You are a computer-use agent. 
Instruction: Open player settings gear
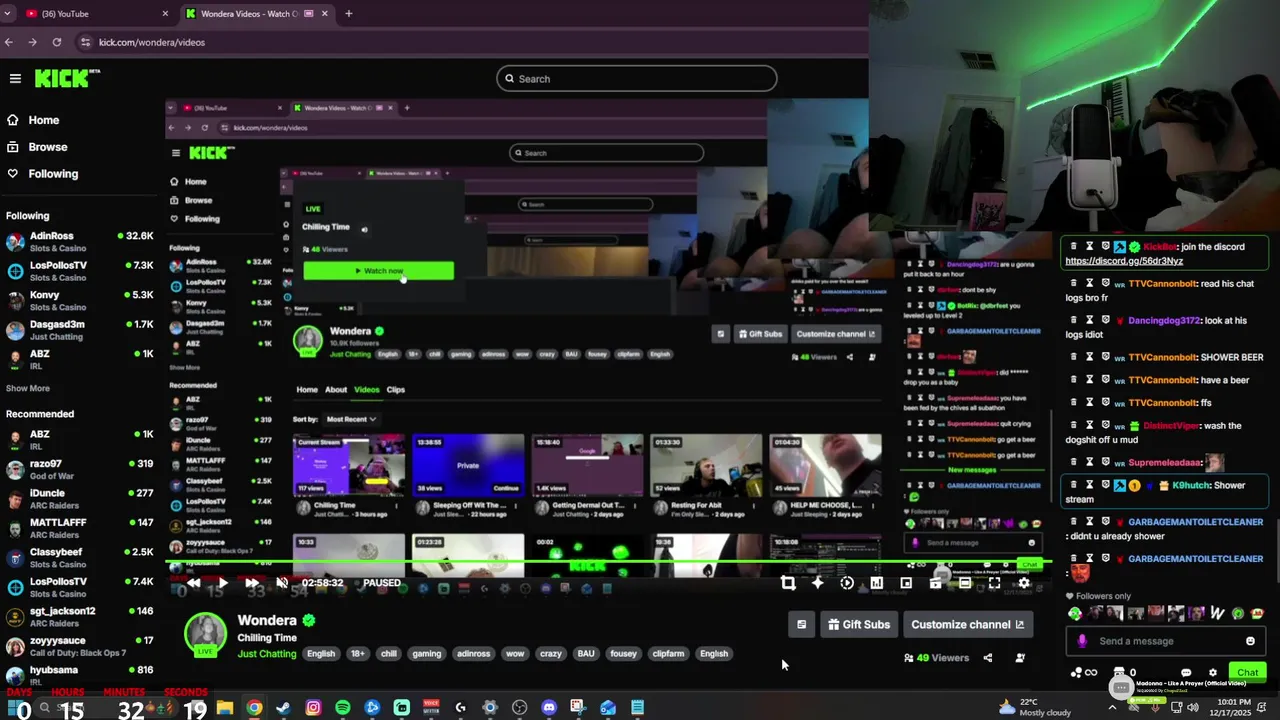1024,583
